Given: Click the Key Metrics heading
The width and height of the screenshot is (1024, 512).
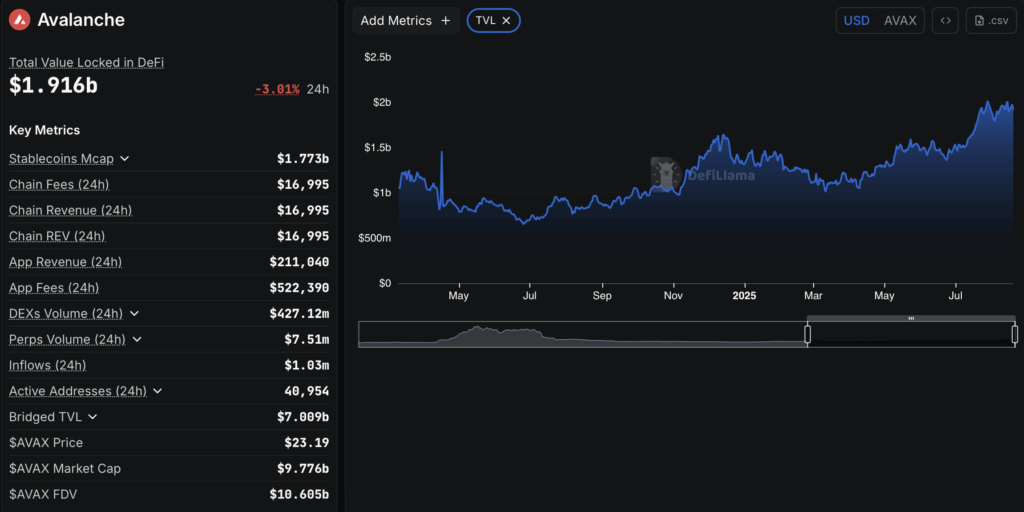Looking at the screenshot, I should pyautogui.click(x=44, y=130).
